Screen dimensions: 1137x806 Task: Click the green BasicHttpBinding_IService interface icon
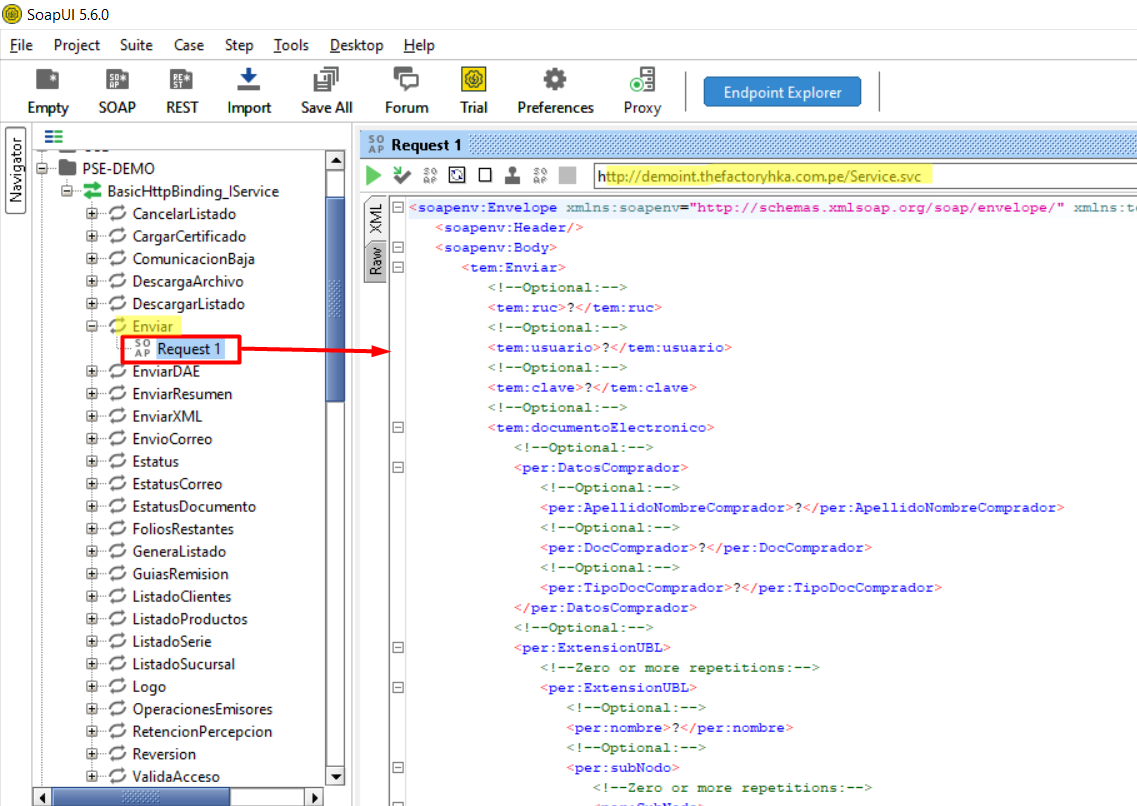(92, 191)
